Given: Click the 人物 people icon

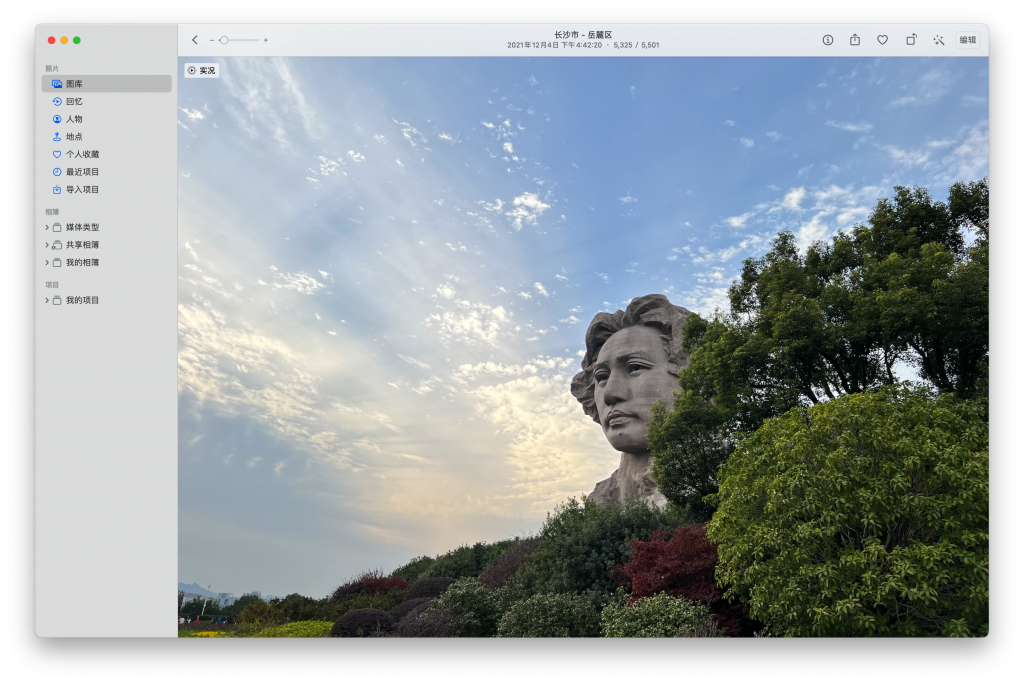Looking at the screenshot, I should (x=57, y=119).
